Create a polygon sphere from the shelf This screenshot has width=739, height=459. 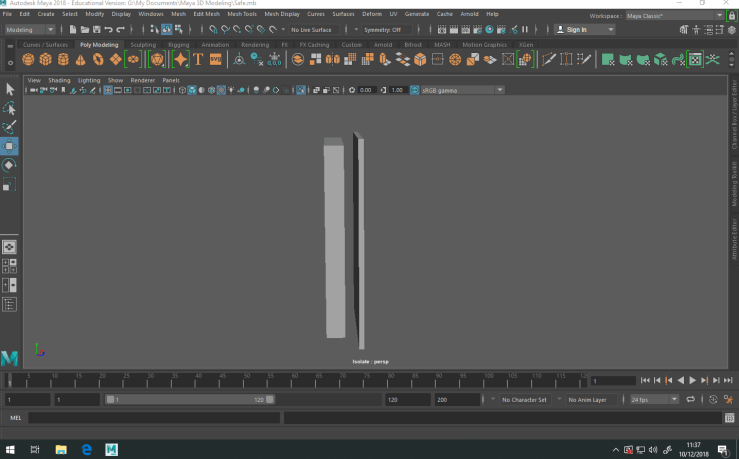point(29,60)
